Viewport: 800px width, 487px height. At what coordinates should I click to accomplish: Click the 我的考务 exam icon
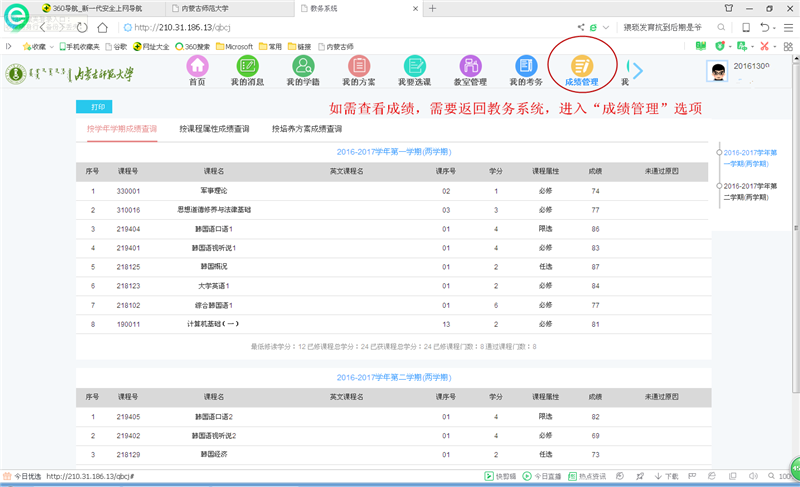click(525, 66)
